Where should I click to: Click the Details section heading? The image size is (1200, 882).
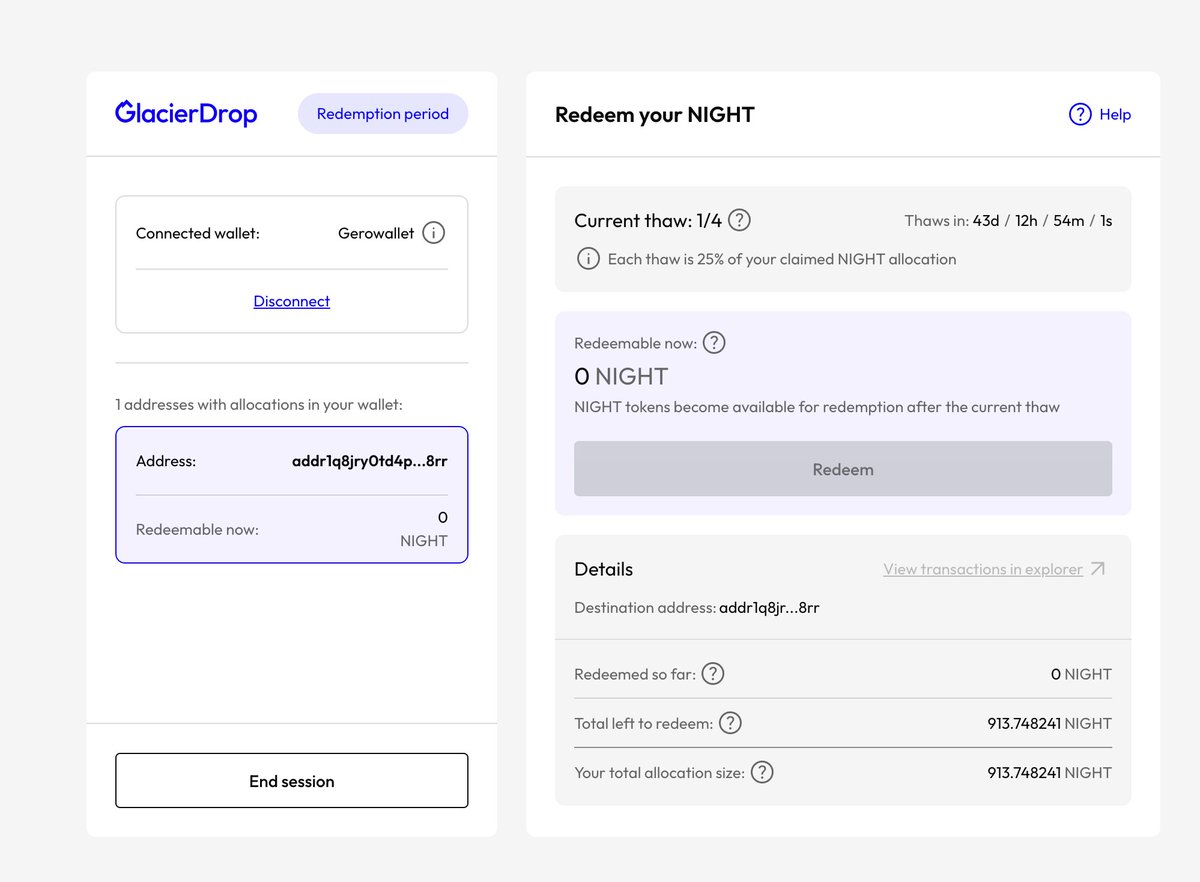click(604, 569)
